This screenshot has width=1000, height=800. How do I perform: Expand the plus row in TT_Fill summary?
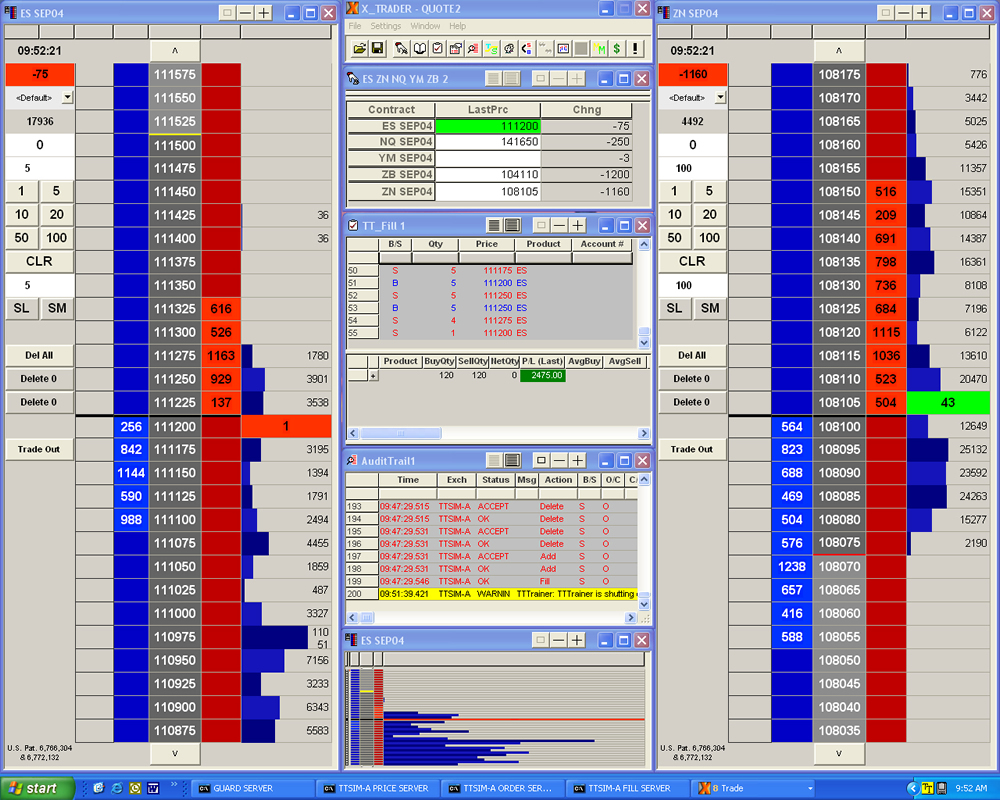click(x=374, y=376)
